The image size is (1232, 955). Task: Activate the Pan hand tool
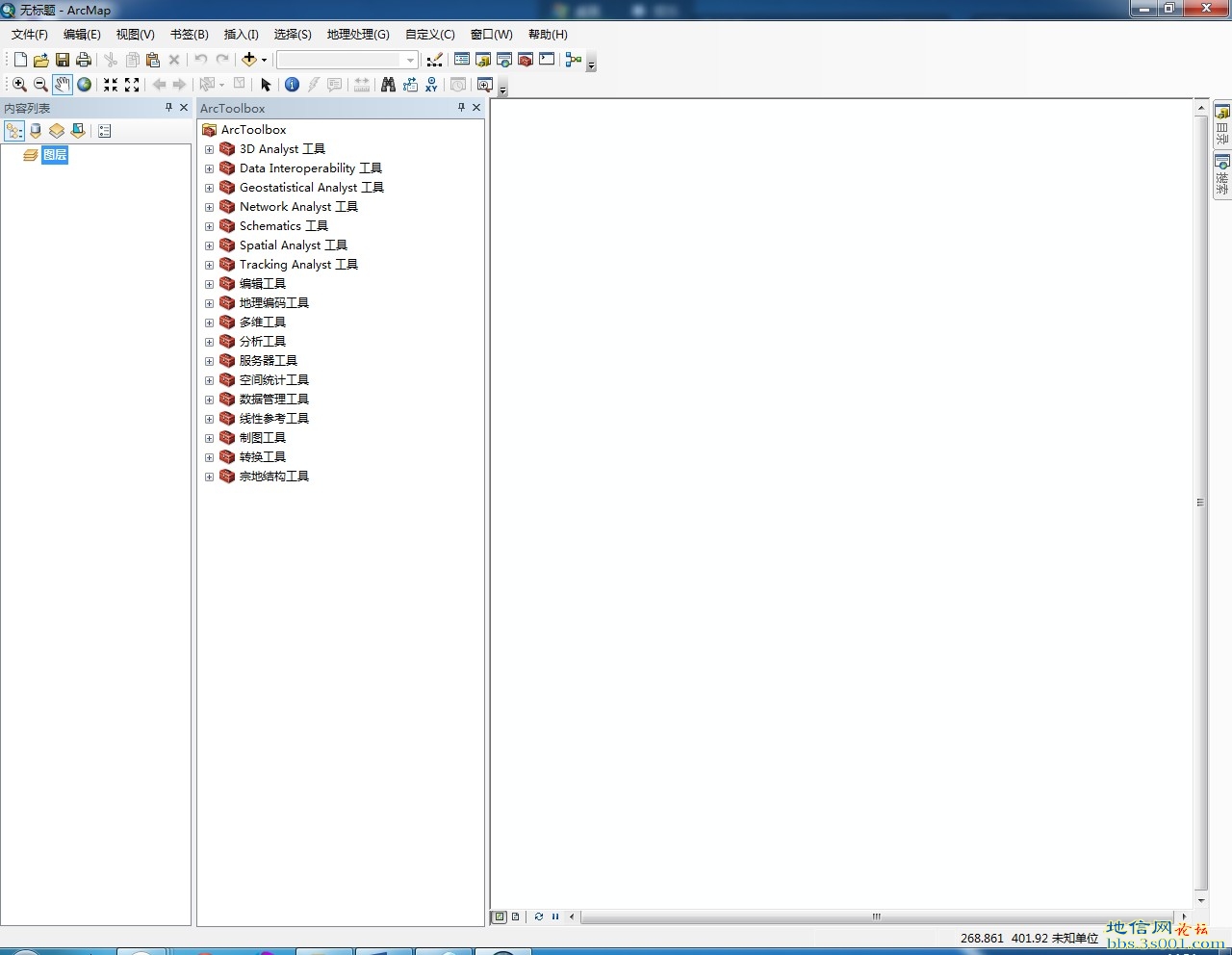pos(63,85)
